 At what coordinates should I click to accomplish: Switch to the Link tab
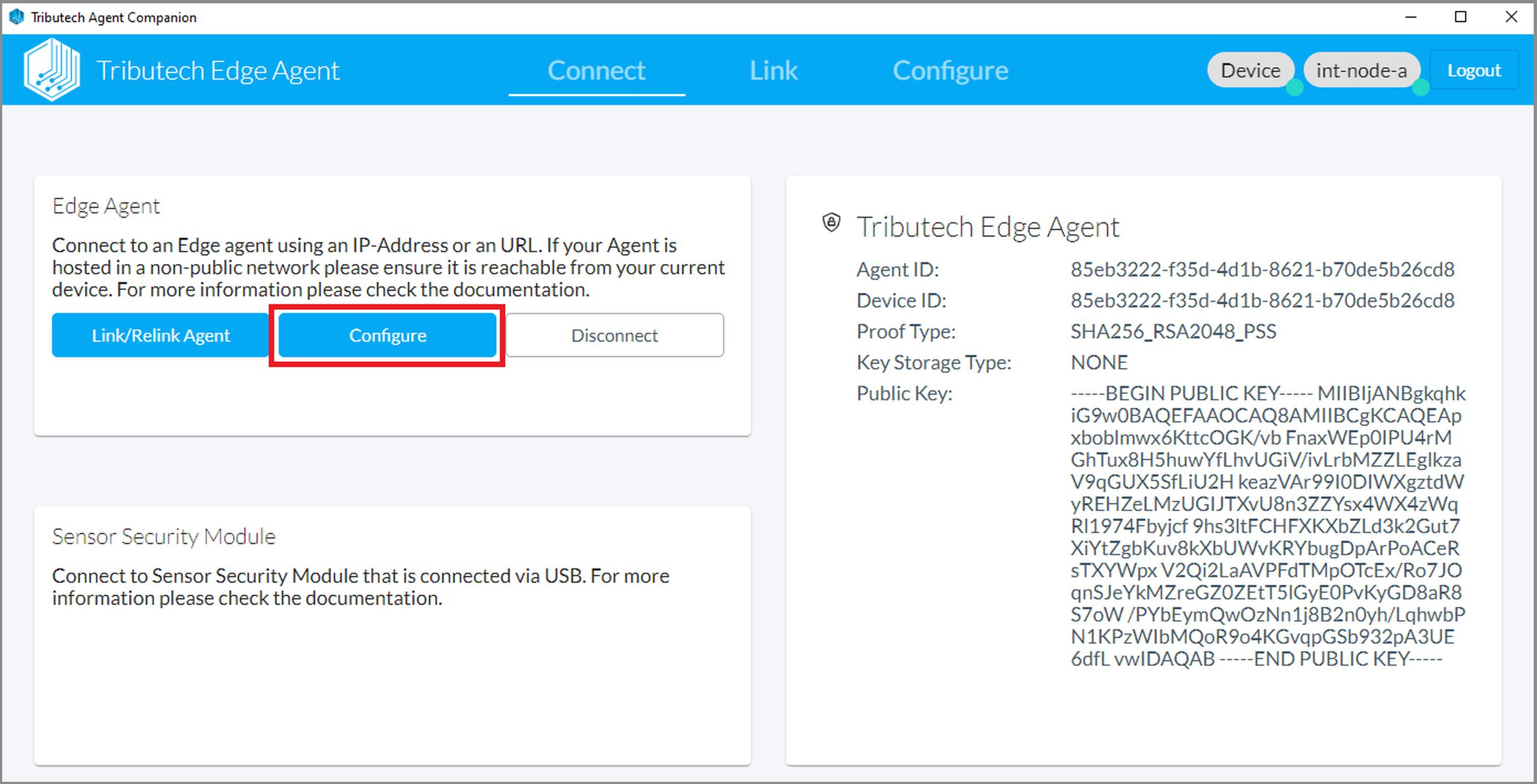click(x=773, y=71)
